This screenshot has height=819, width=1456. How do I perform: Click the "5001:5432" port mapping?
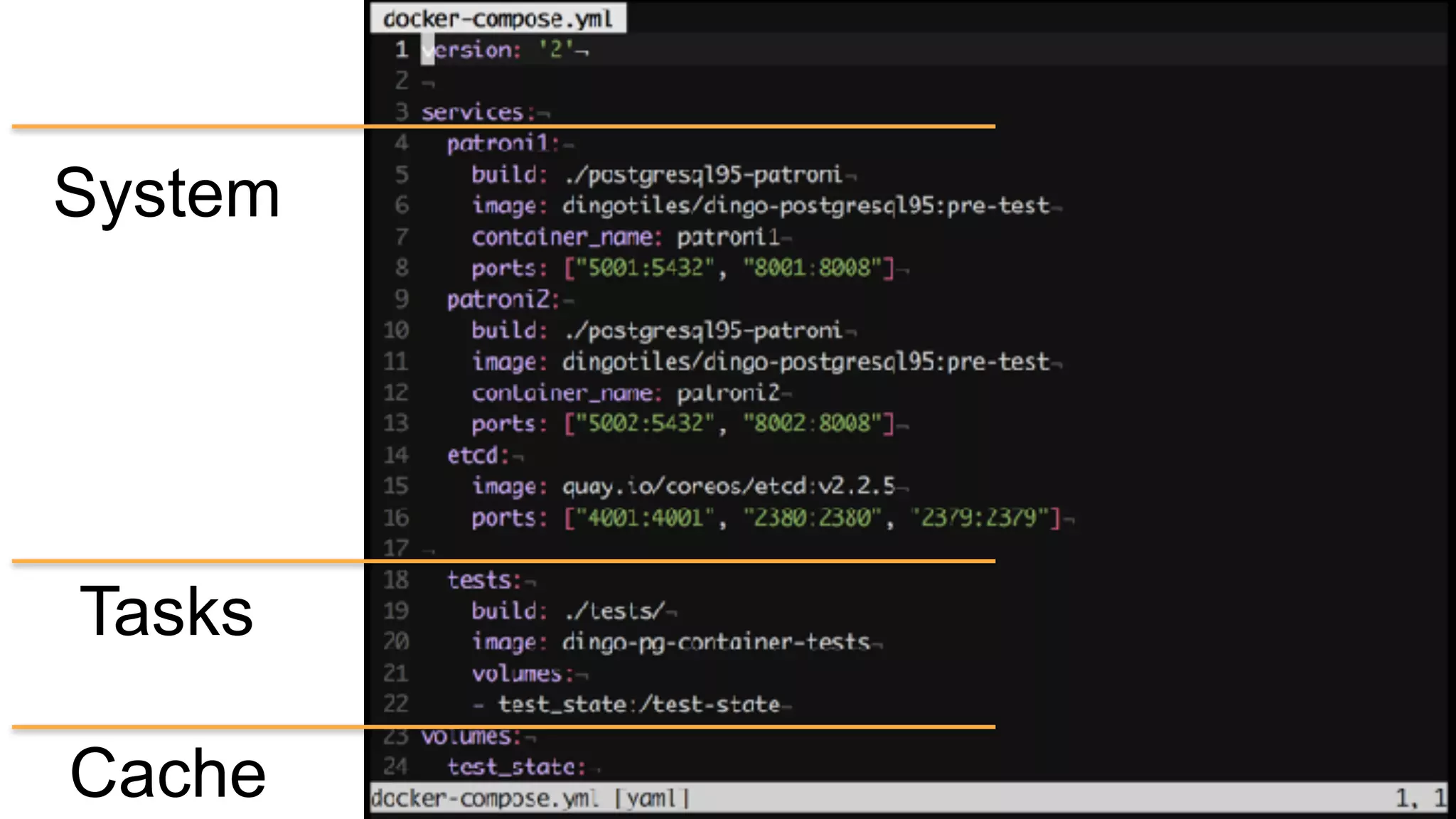(x=644, y=268)
